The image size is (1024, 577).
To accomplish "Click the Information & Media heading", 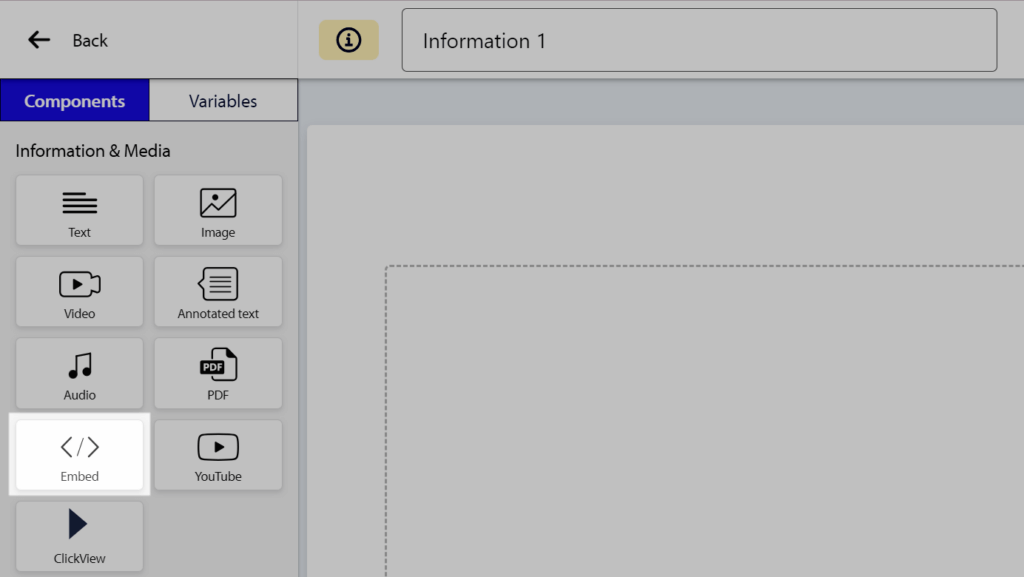I will 93,151.
